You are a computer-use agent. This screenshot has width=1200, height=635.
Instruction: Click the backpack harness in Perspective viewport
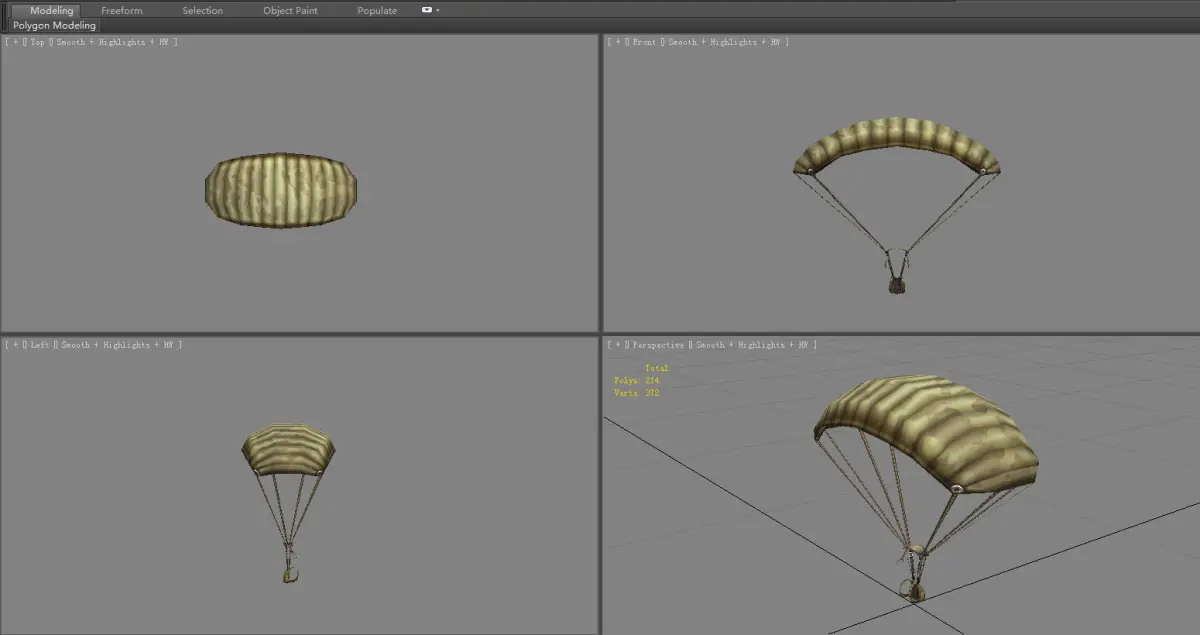point(914,591)
